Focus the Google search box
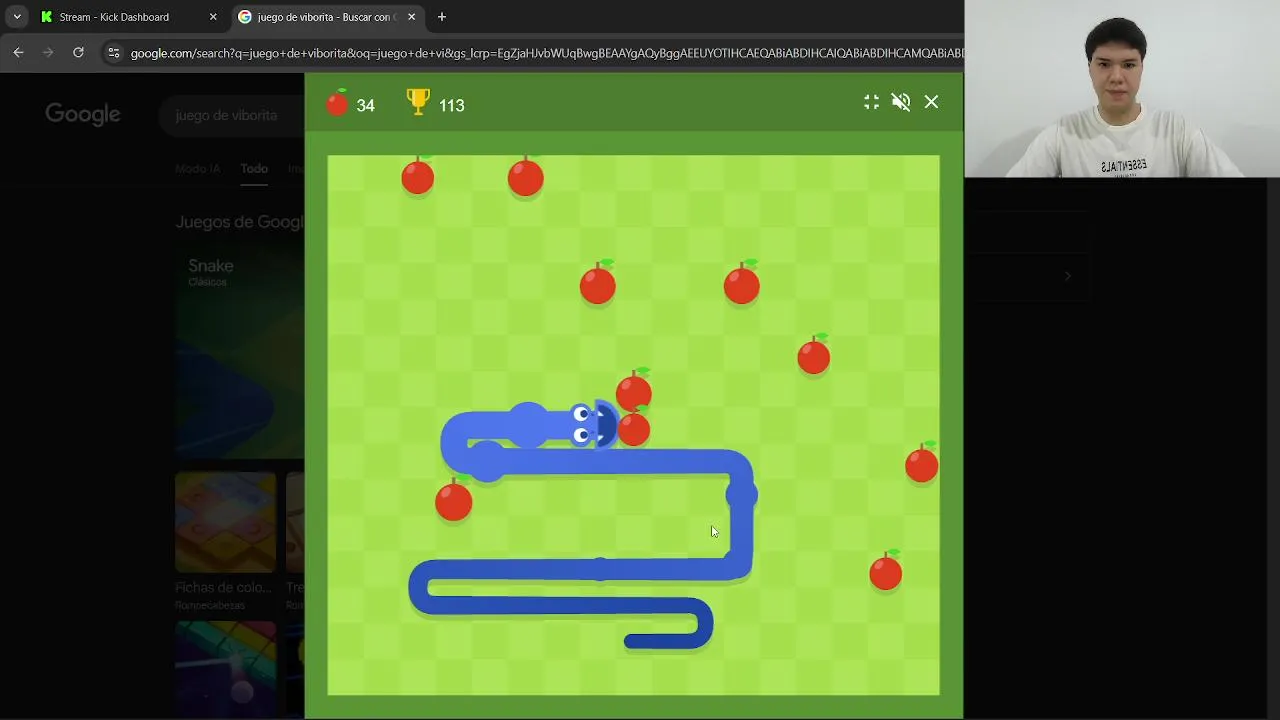This screenshot has height=720, width=1280. coord(232,115)
